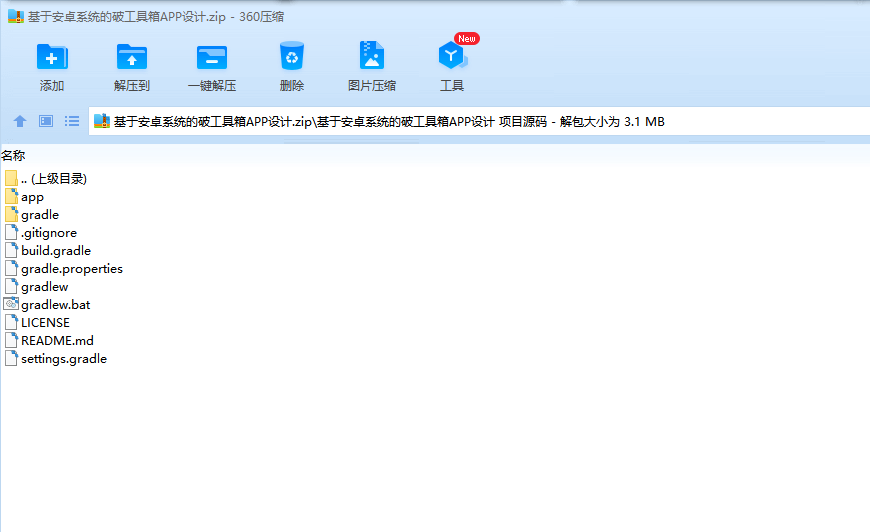Click the README.md file icon
The width and height of the screenshot is (870, 532).
(x=12, y=340)
